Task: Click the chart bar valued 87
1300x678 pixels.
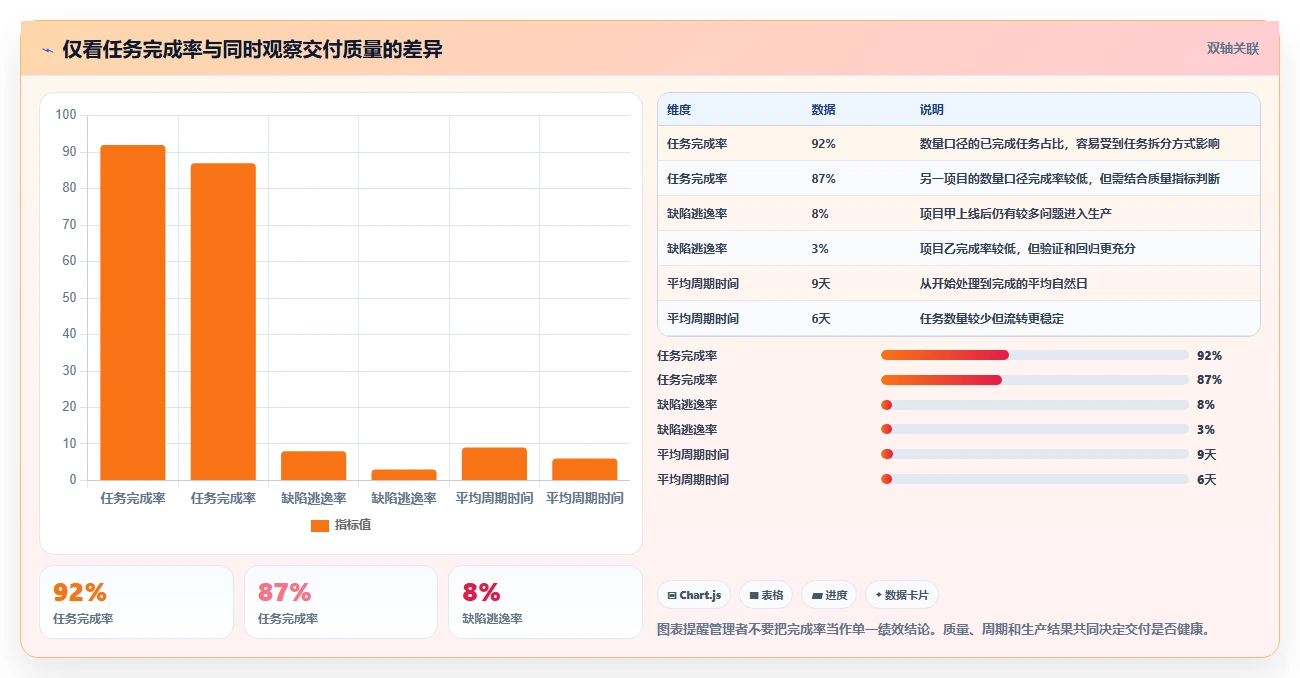Action: (223, 322)
